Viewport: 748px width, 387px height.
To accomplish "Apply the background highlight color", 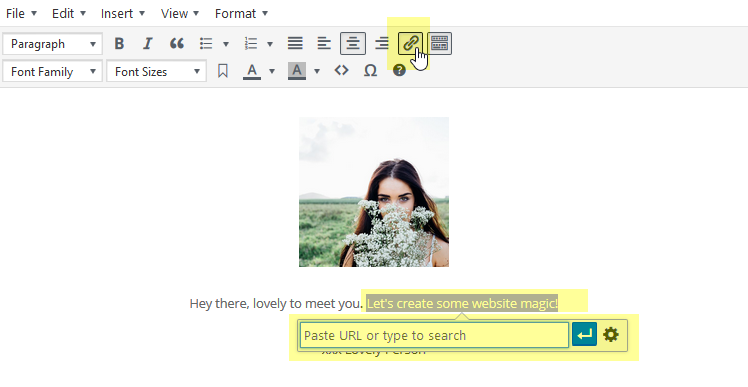I will pos(297,71).
